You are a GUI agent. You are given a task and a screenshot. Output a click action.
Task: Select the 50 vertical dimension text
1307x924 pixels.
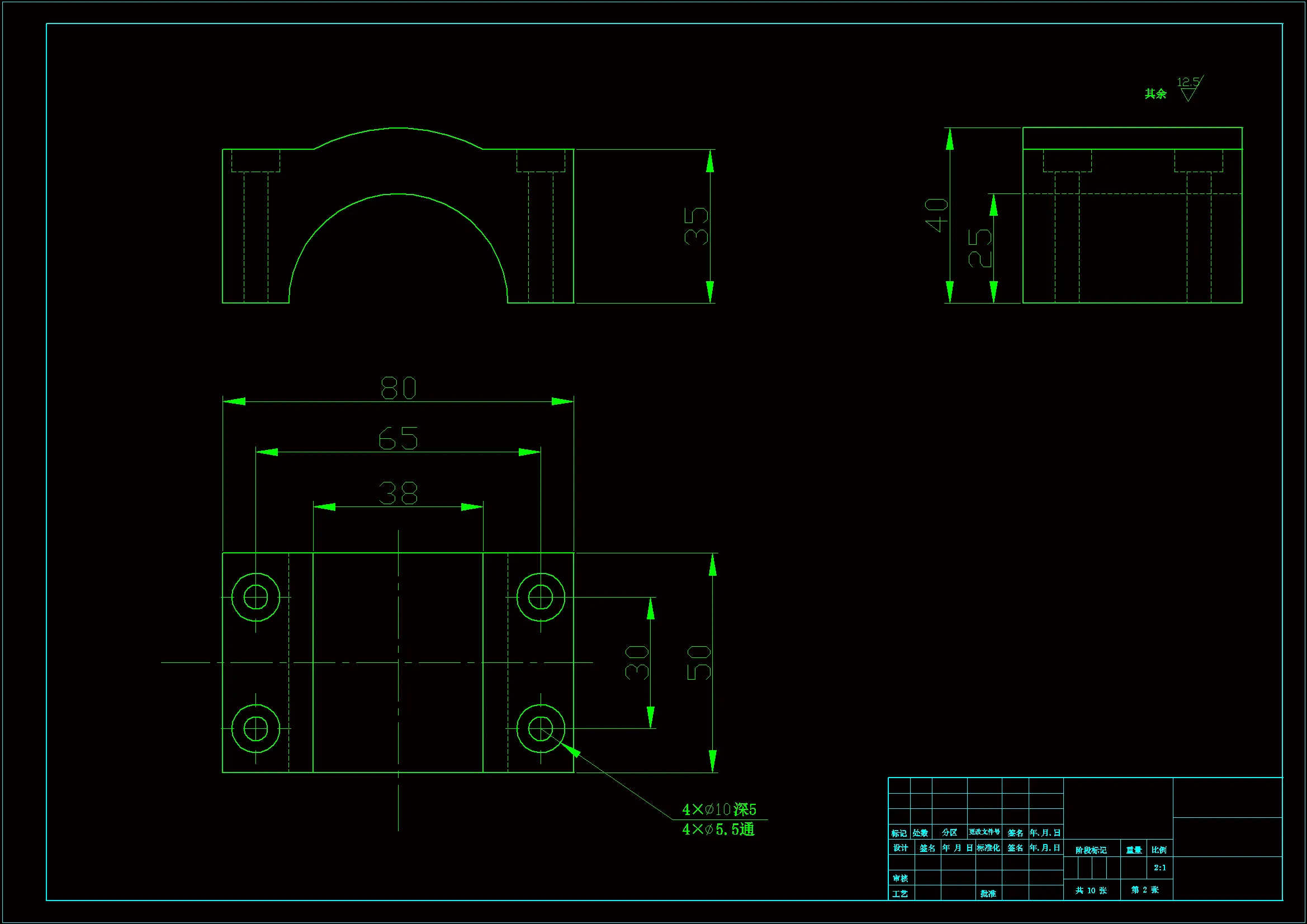tap(698, 663)
